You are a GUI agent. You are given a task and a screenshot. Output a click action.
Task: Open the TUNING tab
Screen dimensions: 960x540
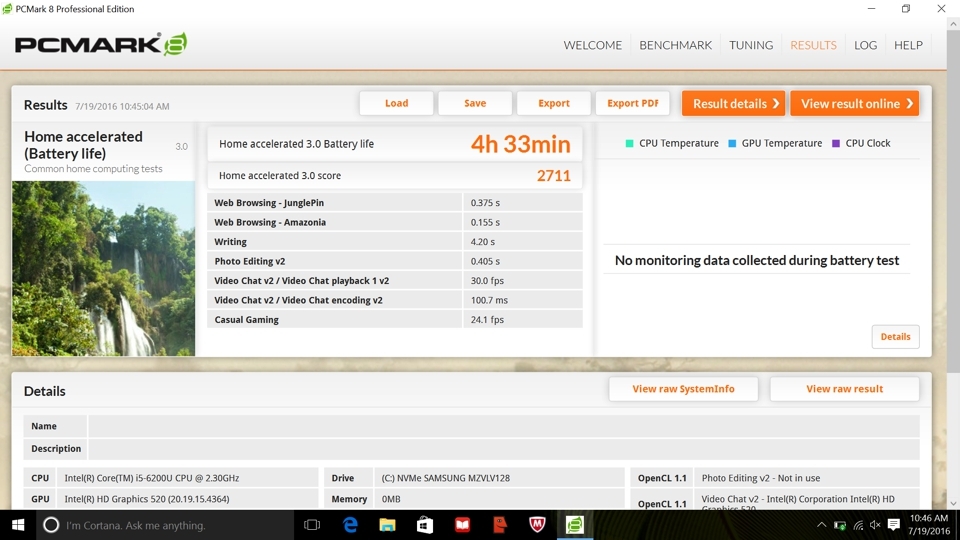[751, 45]
